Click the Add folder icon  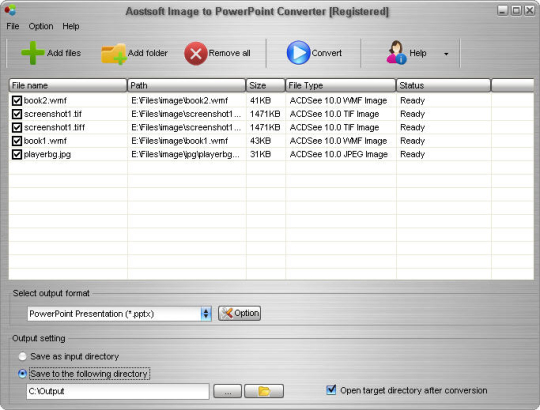coord(114,54)
